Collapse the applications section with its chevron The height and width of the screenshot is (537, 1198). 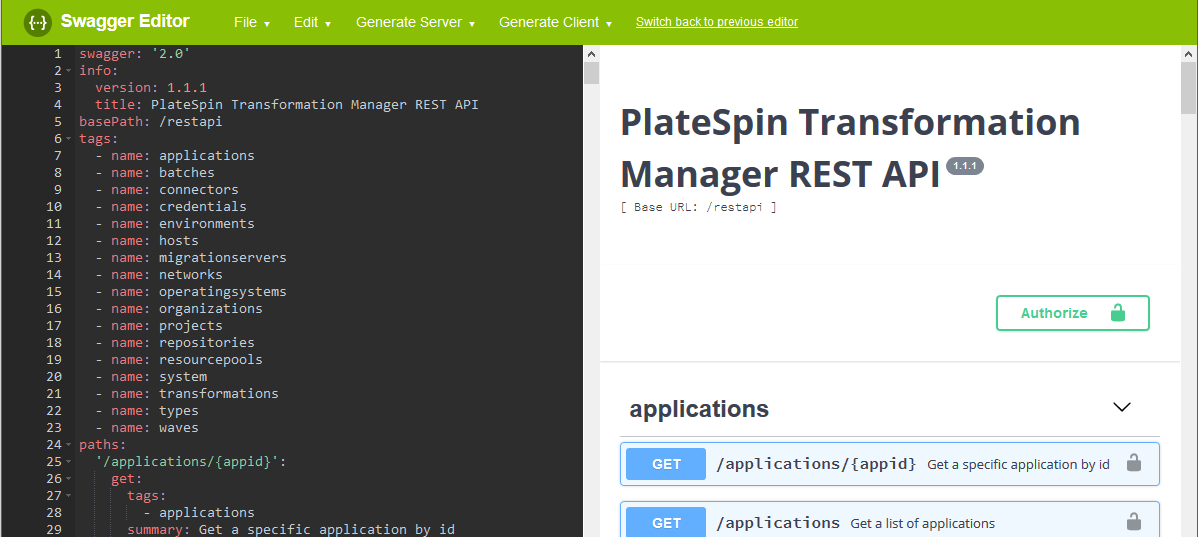click(1122, 408)
